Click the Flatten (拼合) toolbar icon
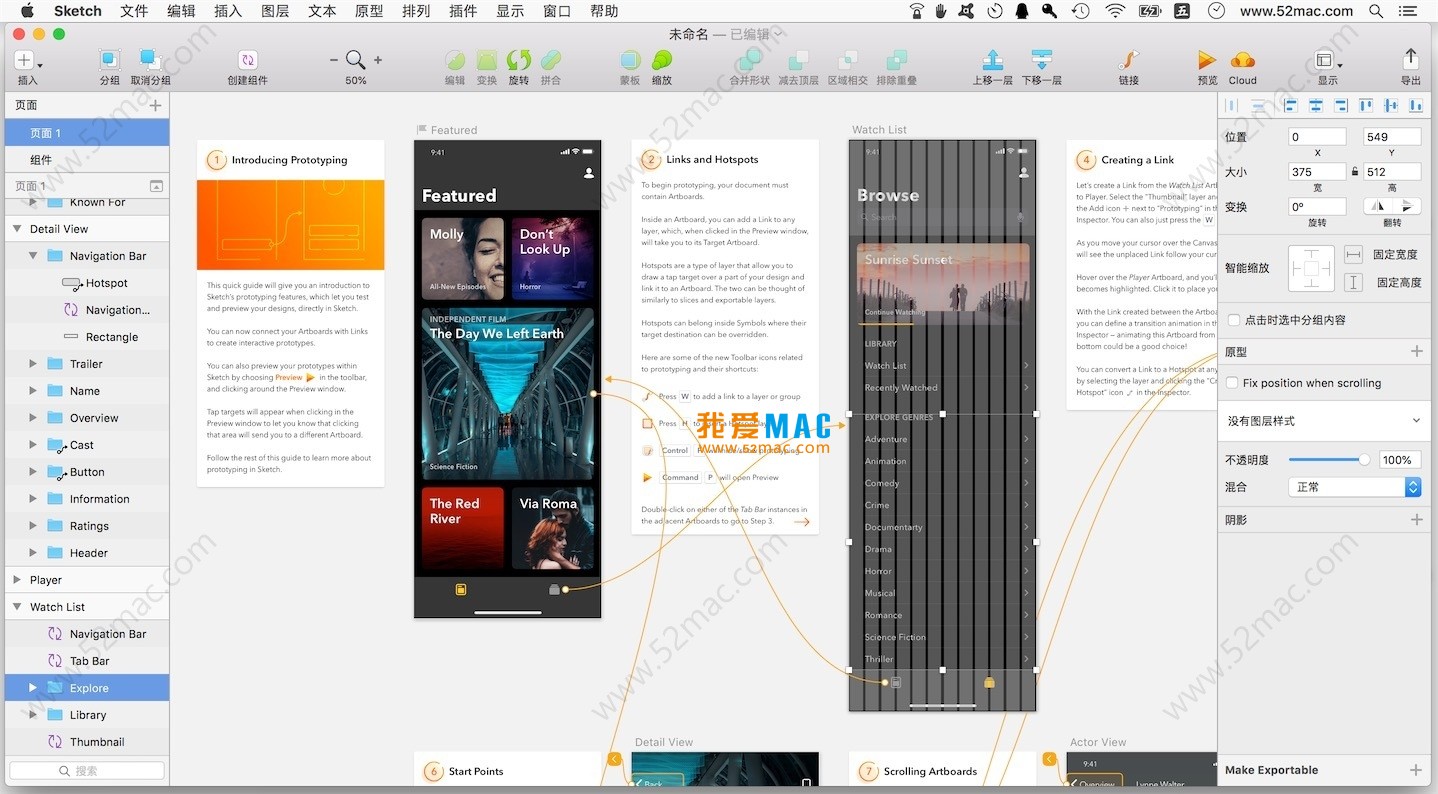This screenshot has width=1438, height=794. tap(550, 61)
